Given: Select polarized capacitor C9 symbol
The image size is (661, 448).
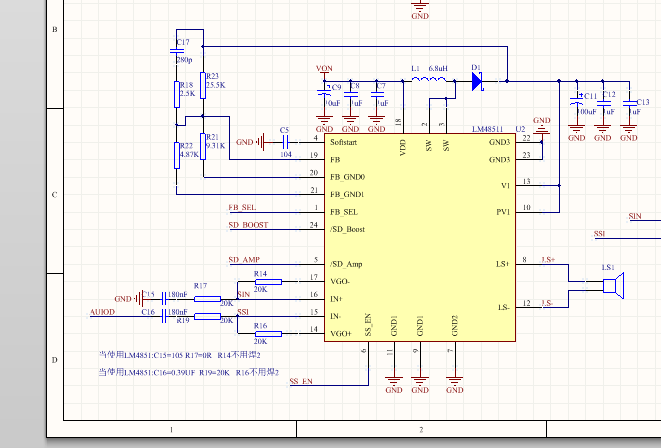Looking at the screenshot, I should [x=324, y=93].
